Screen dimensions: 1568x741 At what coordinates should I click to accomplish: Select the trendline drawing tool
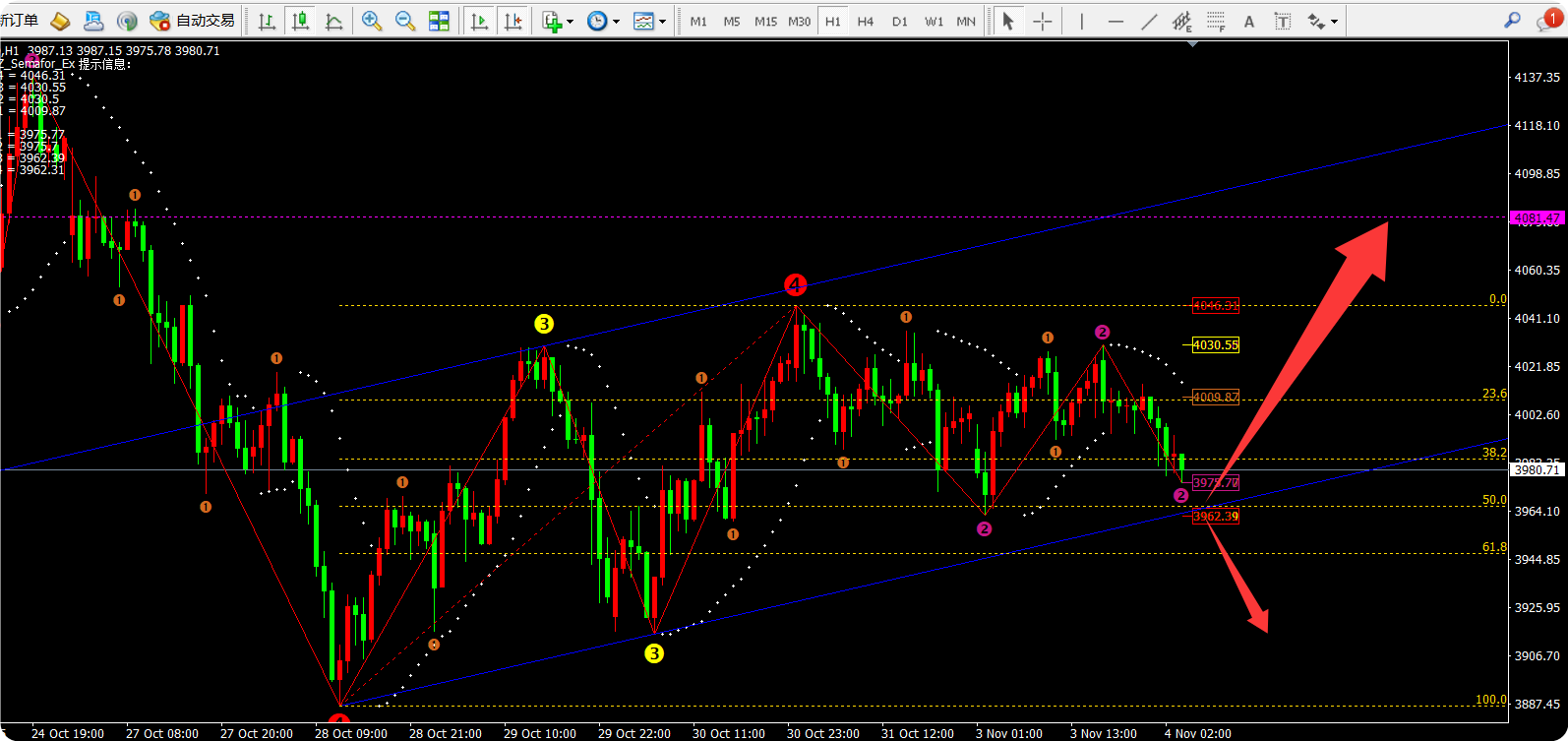1148,21
